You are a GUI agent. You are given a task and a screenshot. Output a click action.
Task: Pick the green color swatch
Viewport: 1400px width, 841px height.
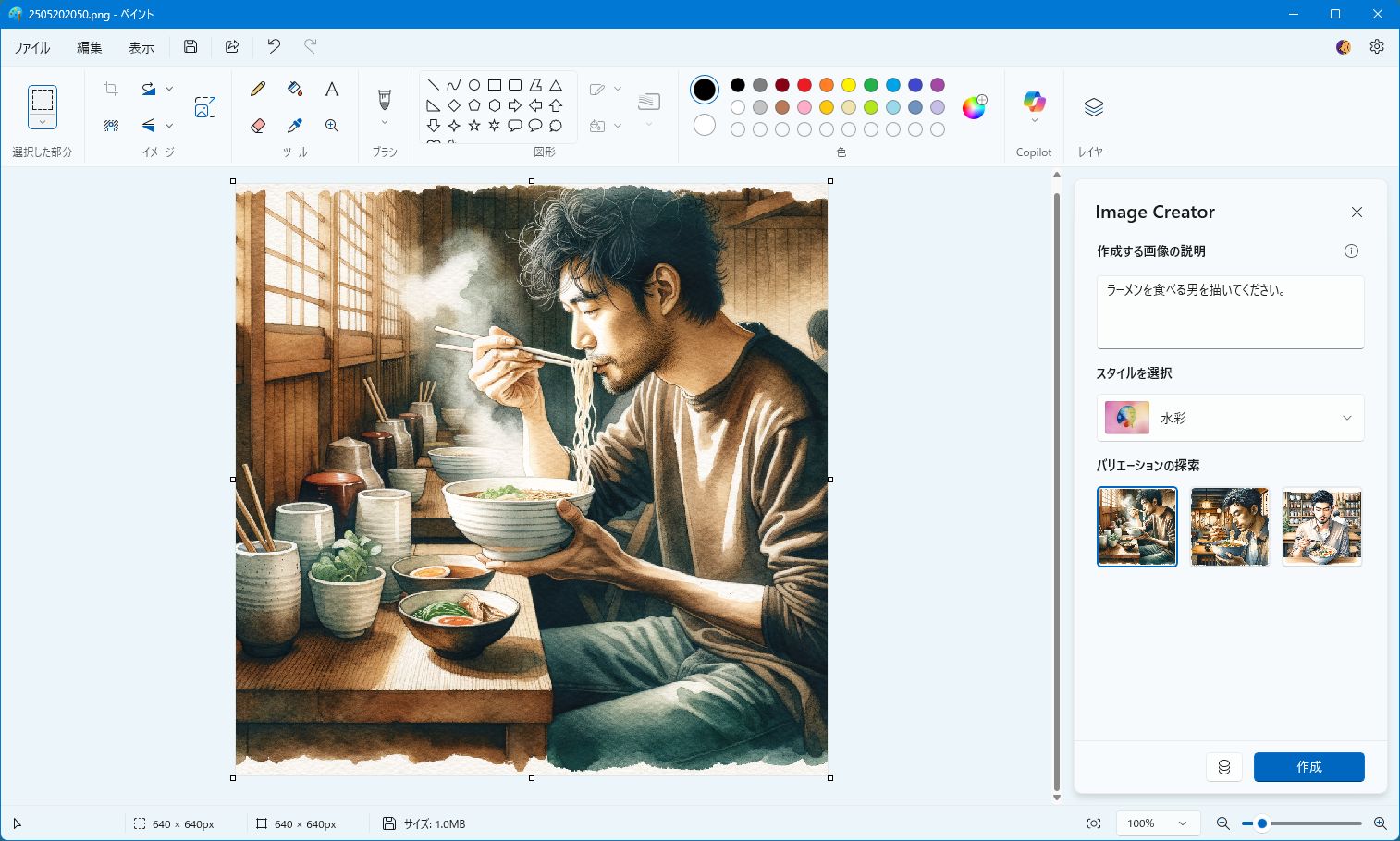(871, 85)
